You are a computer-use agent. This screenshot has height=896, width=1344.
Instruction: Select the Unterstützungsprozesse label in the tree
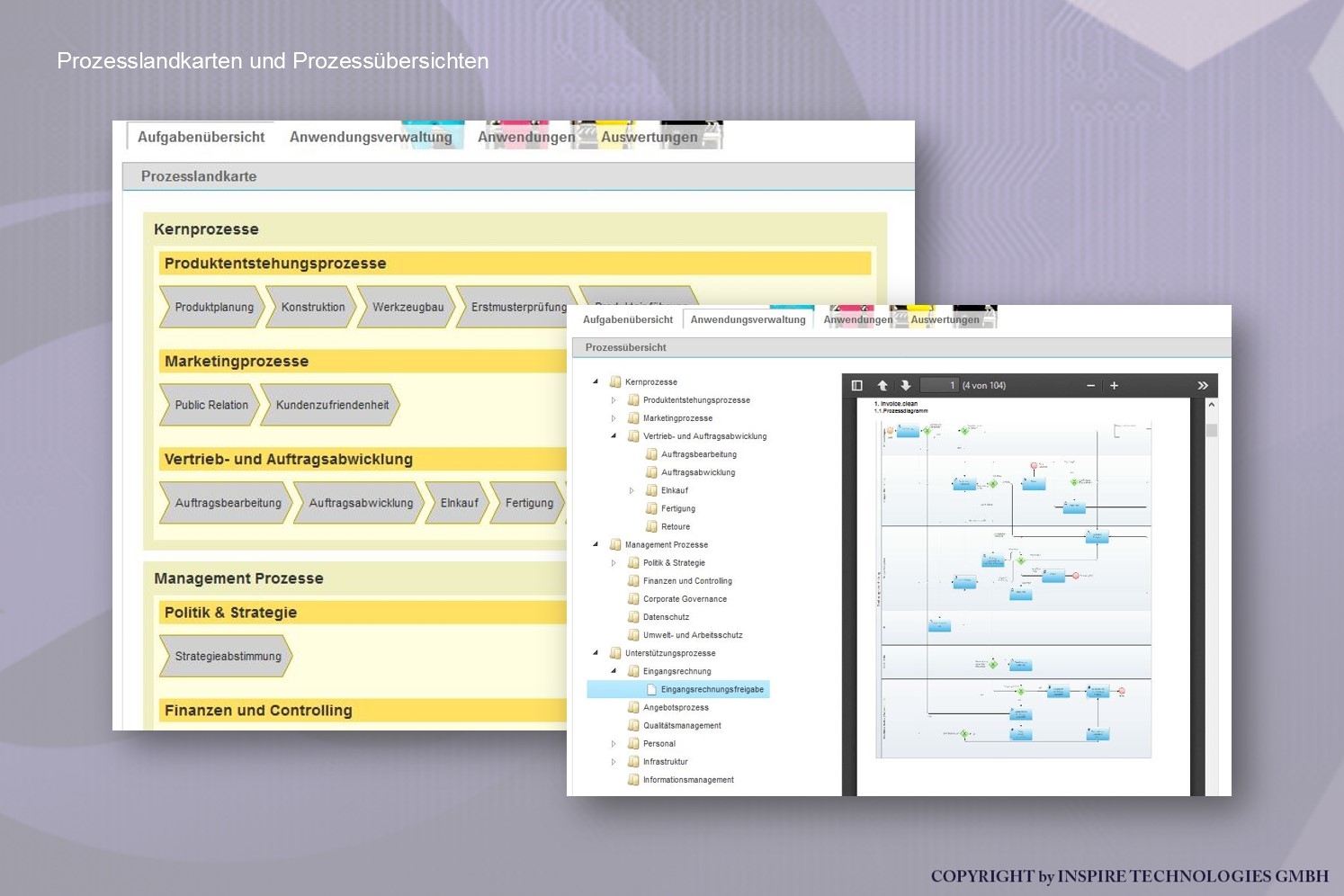tap(670, 653)
